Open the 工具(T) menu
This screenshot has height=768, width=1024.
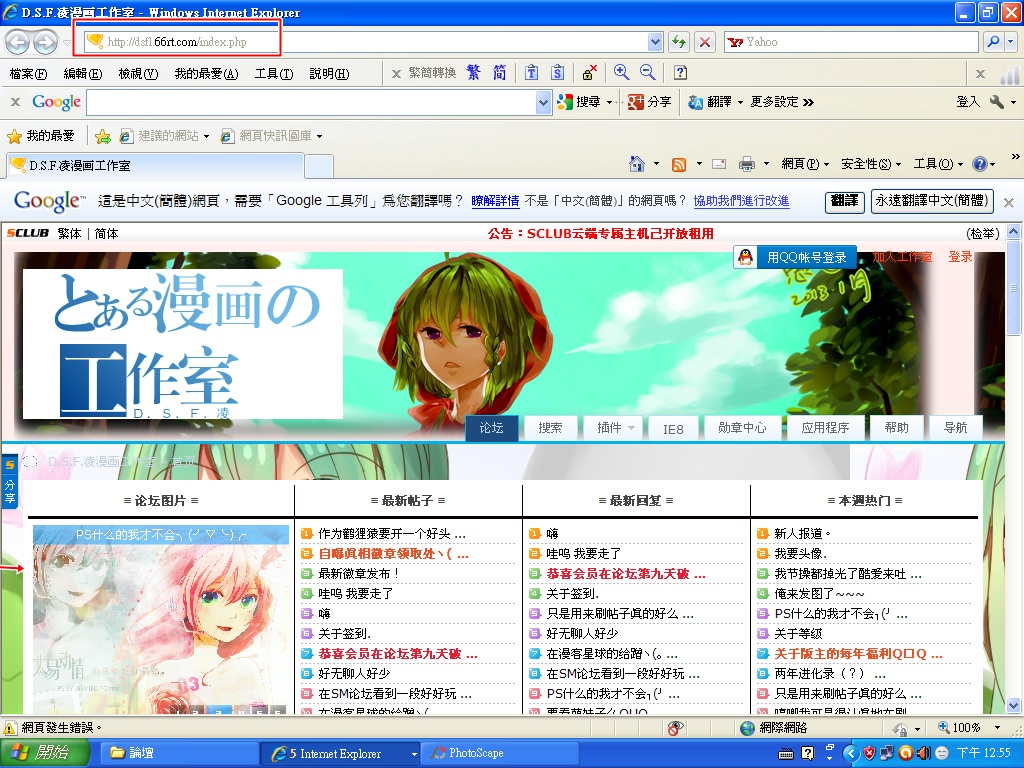(x=274, y=74)
